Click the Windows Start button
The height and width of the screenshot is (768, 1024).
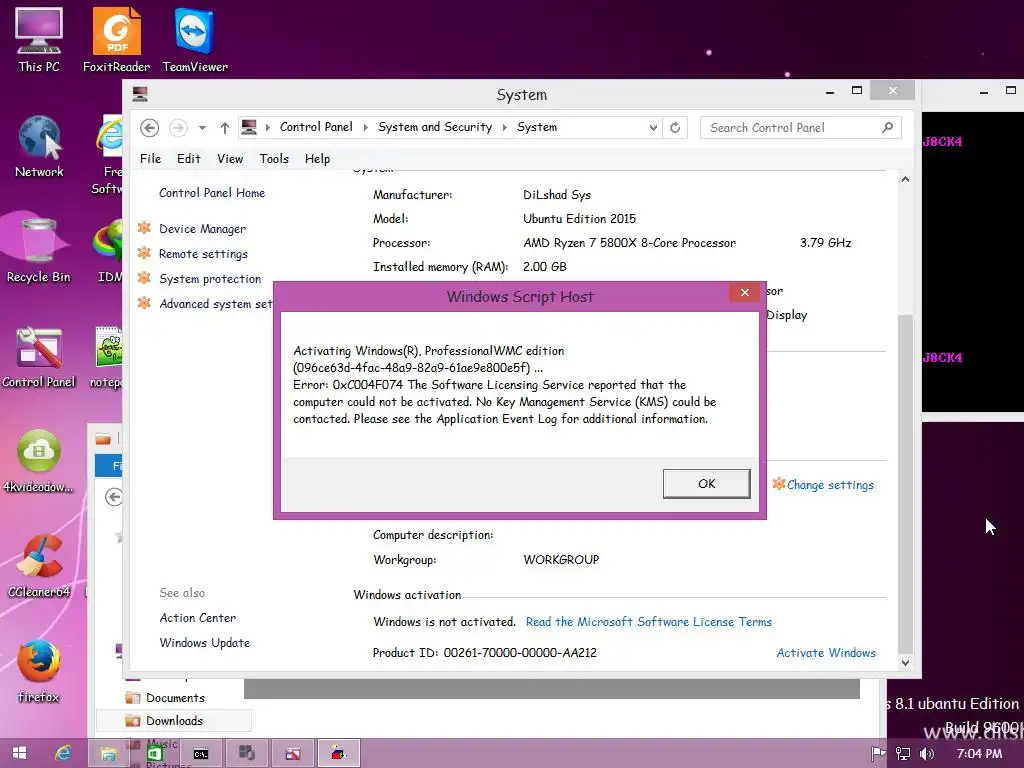point(19,753)
